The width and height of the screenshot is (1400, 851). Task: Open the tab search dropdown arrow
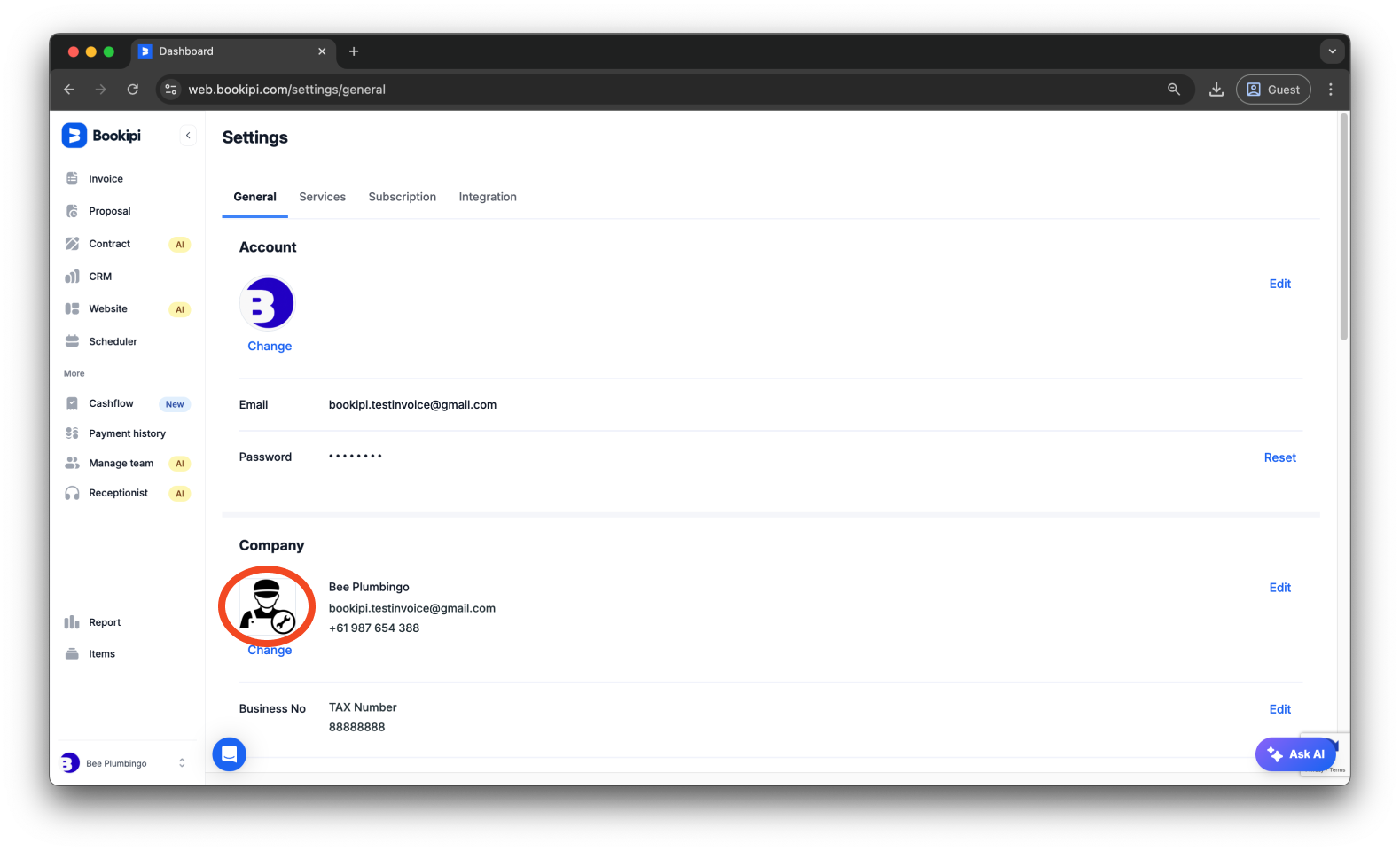[1332, 51]
